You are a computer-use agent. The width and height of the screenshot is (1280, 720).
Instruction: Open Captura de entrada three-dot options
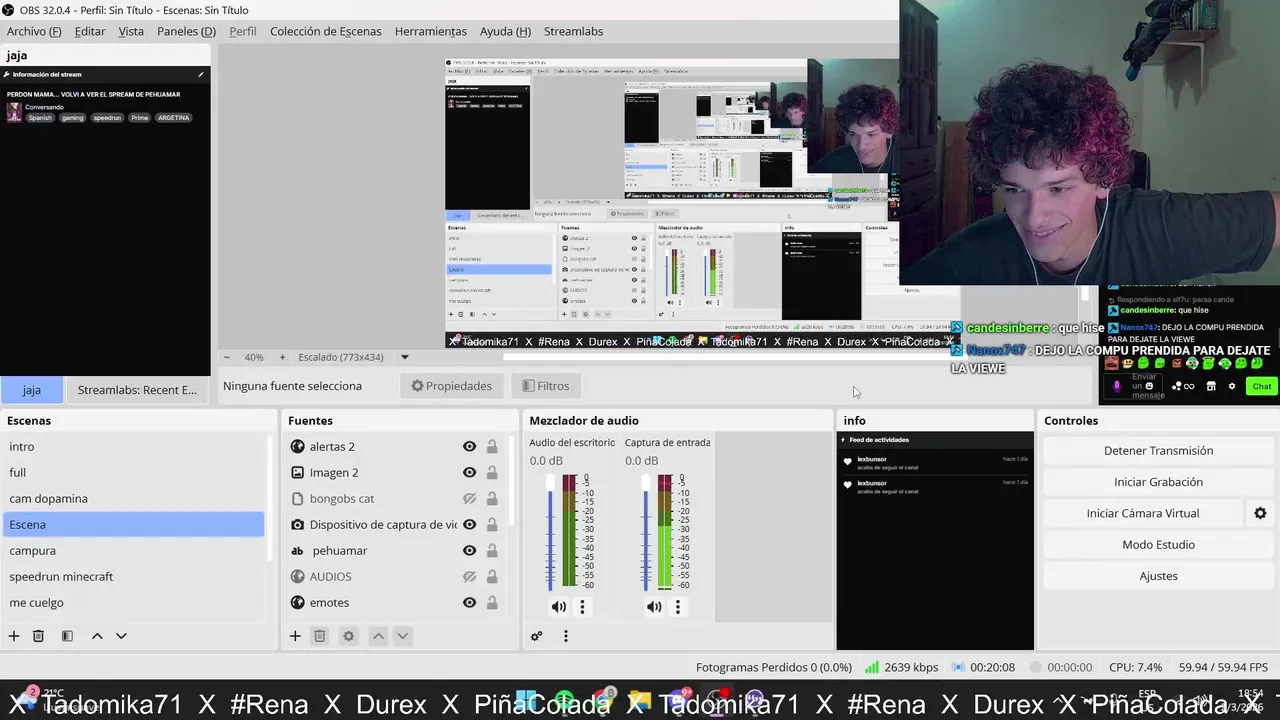tap(677, 607)
